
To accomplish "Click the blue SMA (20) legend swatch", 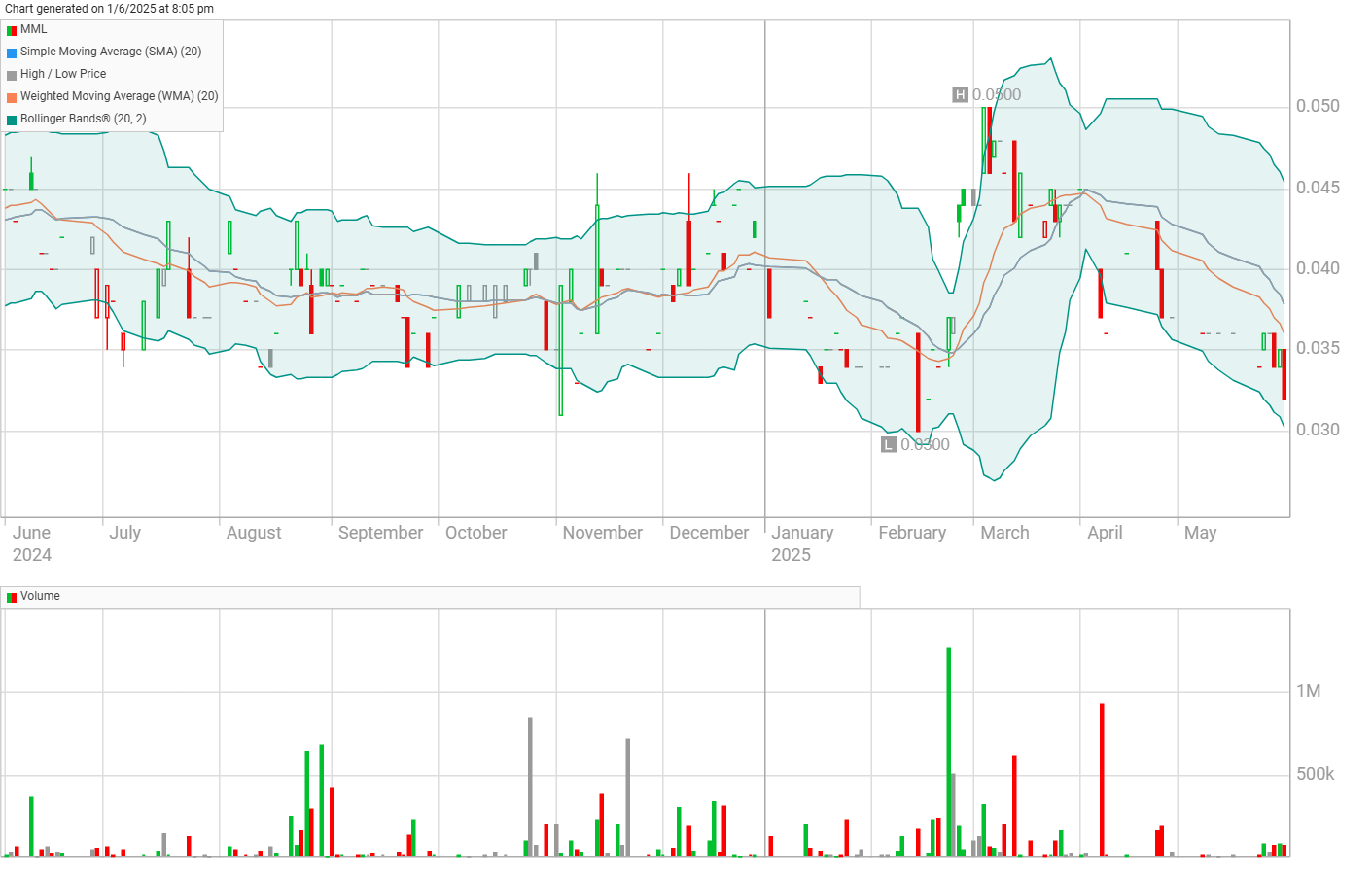I will 12,52.
